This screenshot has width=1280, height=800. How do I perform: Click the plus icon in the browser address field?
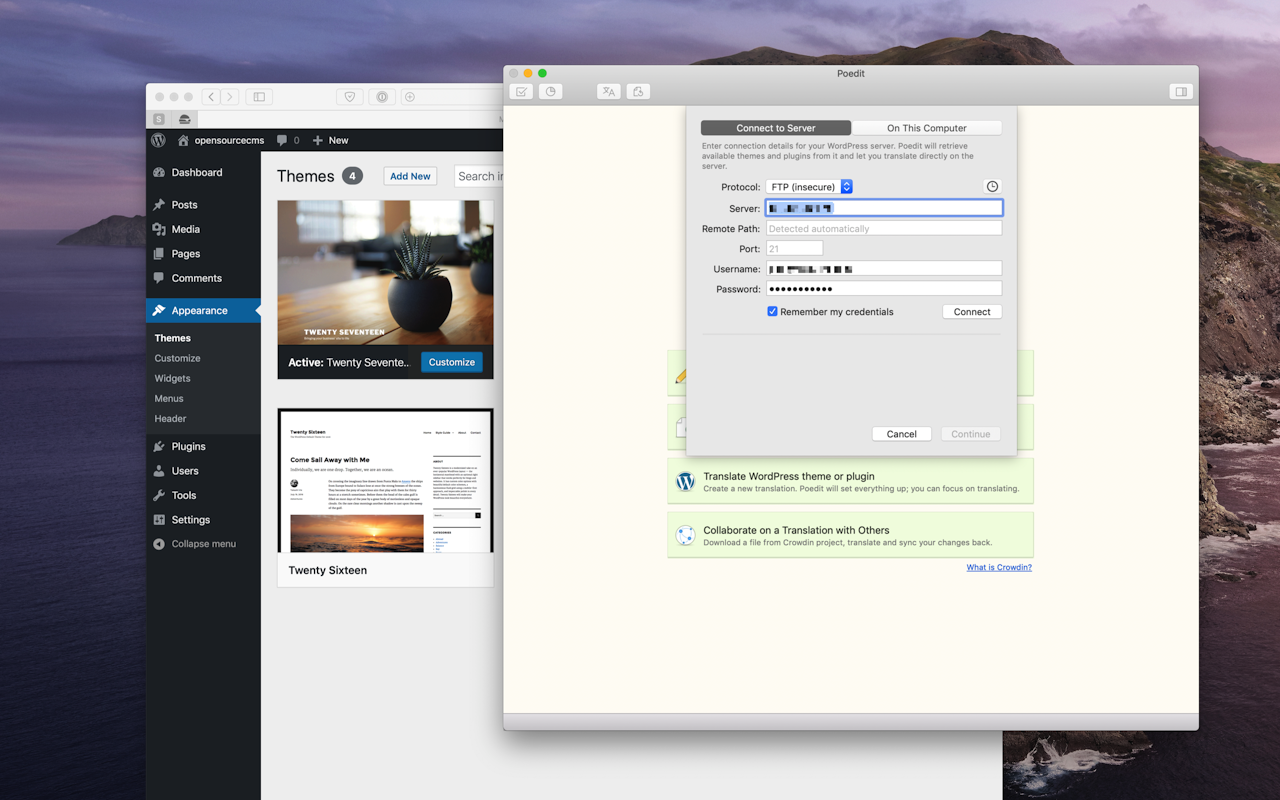(410, 97)
